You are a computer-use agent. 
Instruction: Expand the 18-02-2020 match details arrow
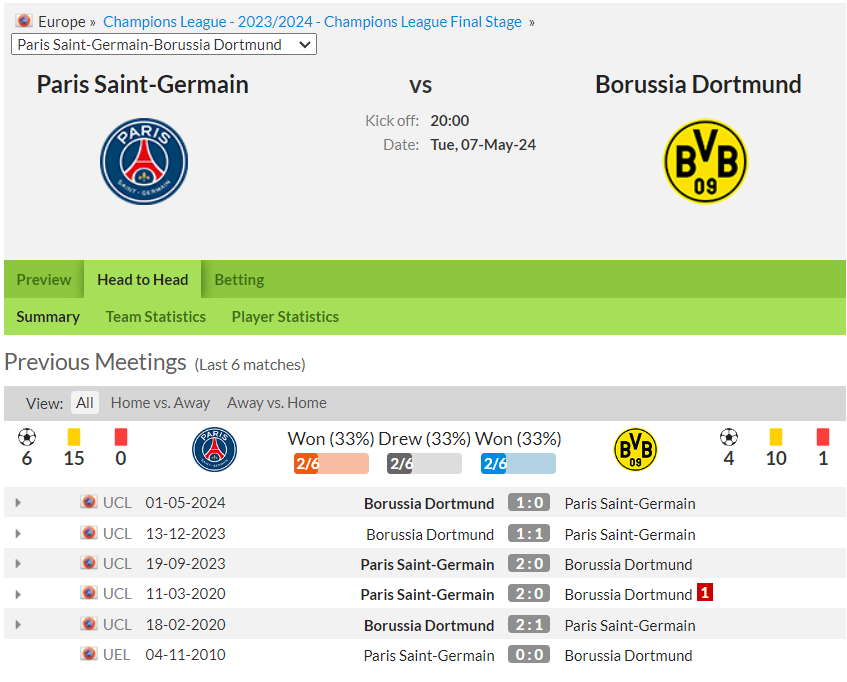pyautogui.click(x=18, y=625)
